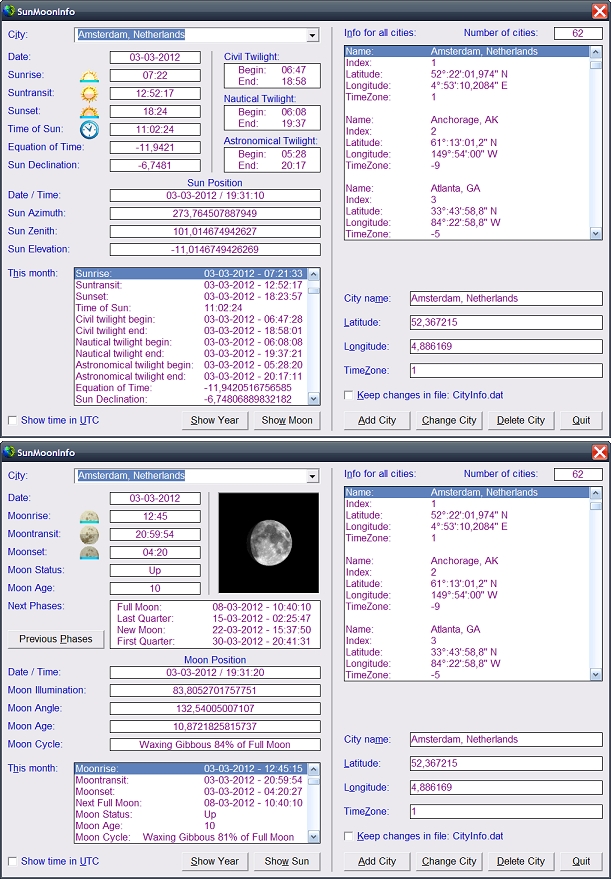611x879 pixels.
Task: Click the moonset icon beside Moonset
Action: (90, 553)
